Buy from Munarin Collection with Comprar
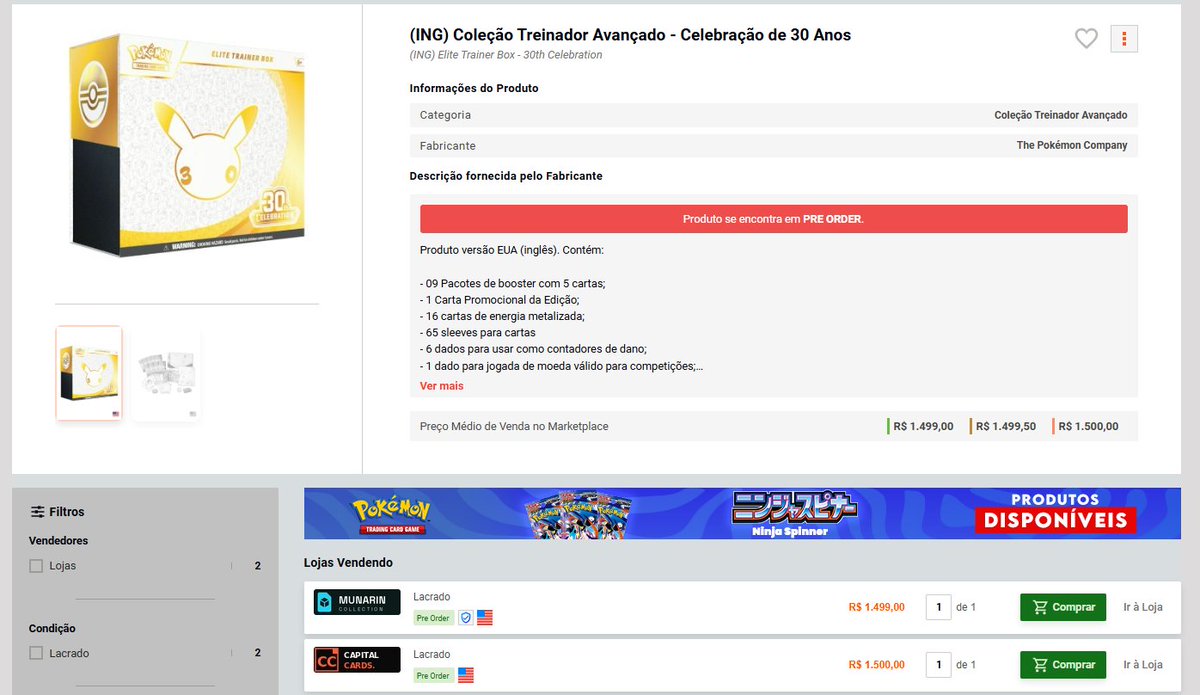This screenshot has width=1200, height=695. tap(1063, 607)
